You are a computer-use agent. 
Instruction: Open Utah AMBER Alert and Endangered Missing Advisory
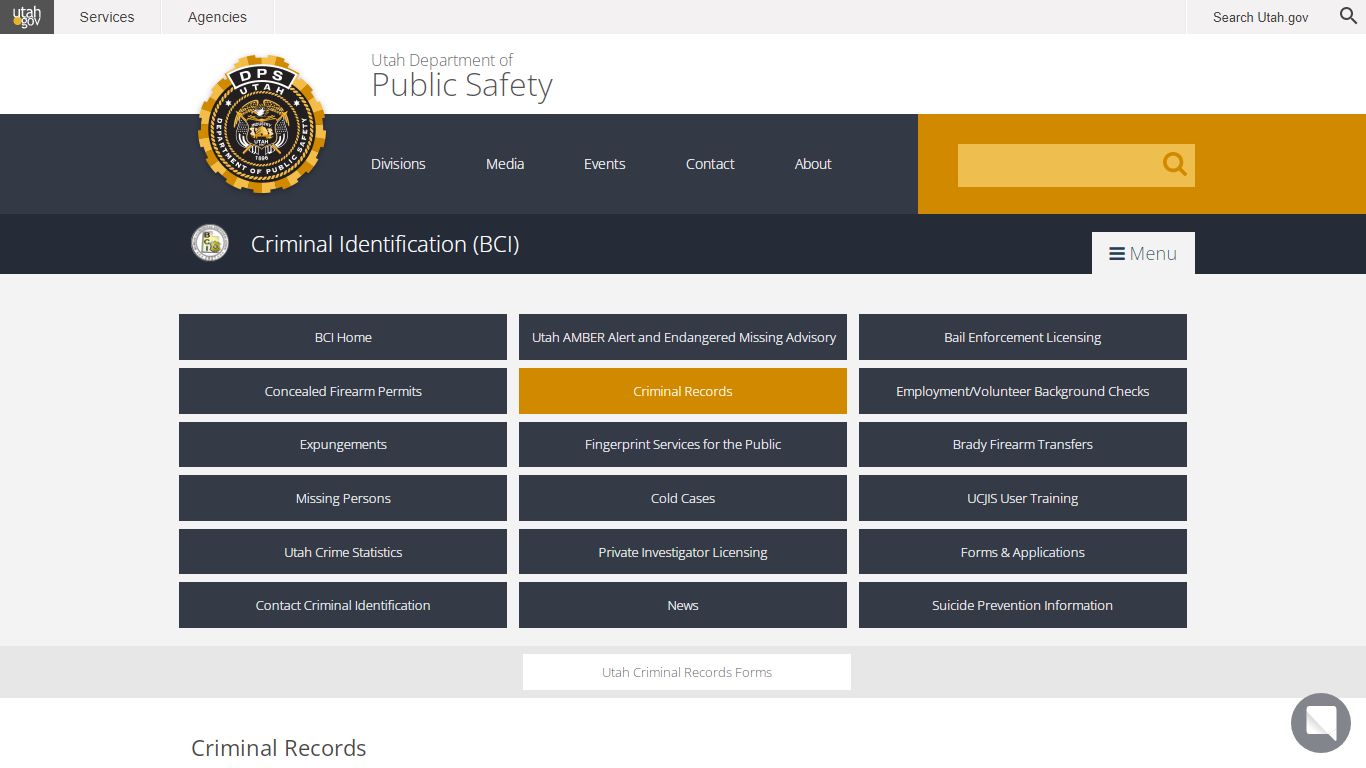683,337
